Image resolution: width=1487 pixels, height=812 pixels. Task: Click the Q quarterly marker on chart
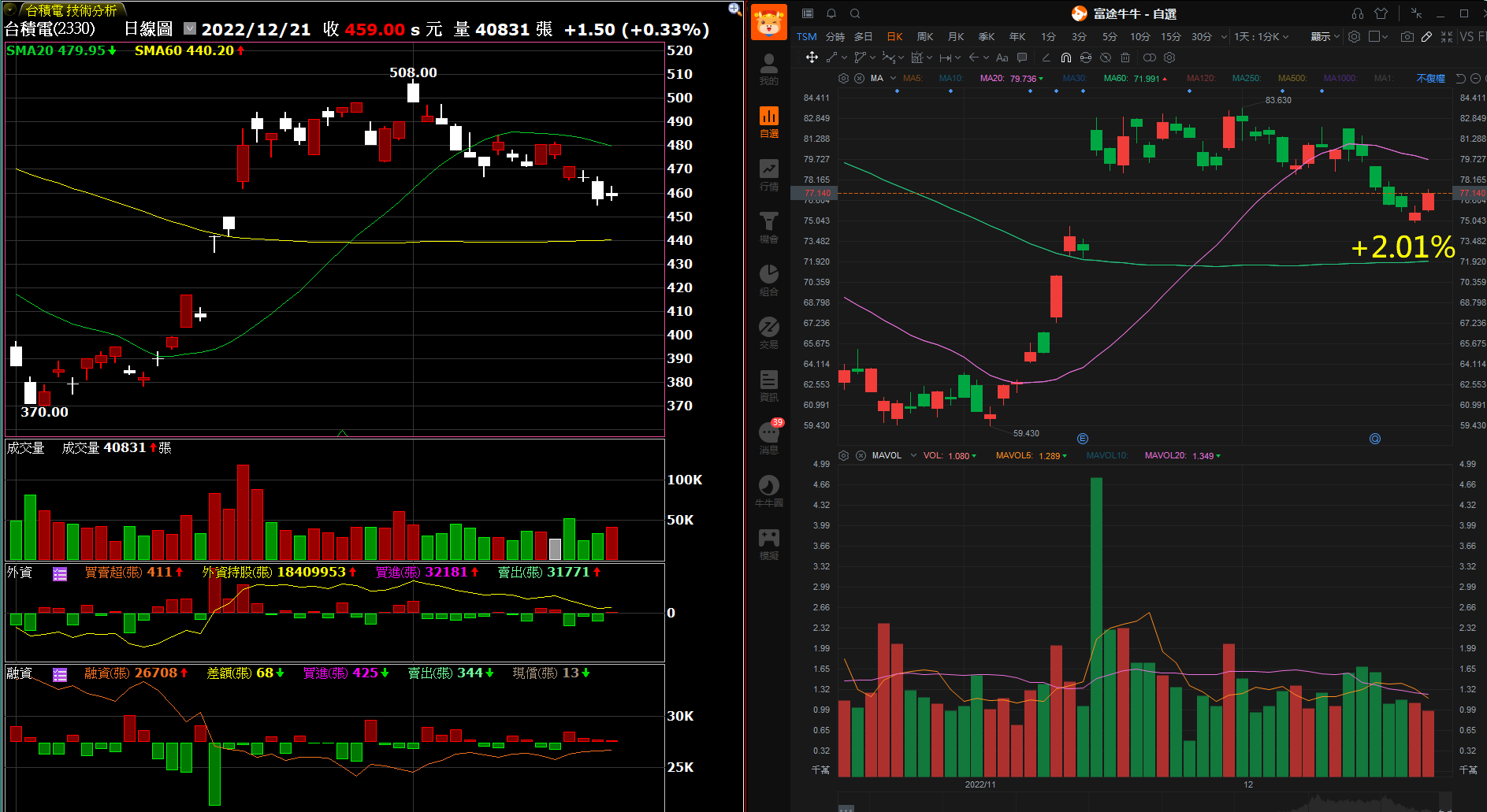[1374, 439]
